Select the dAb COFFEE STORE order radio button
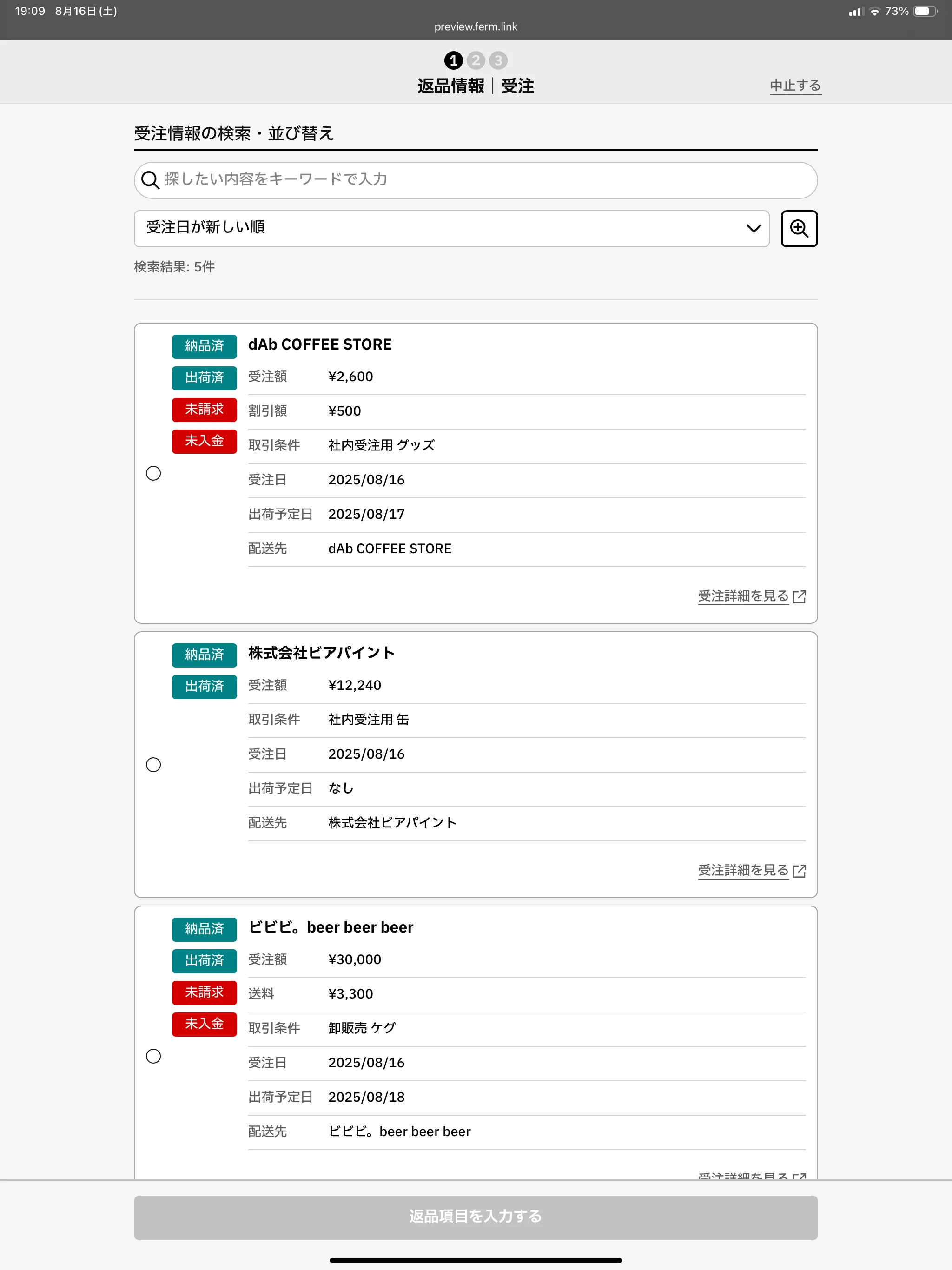 coord(153,473)
